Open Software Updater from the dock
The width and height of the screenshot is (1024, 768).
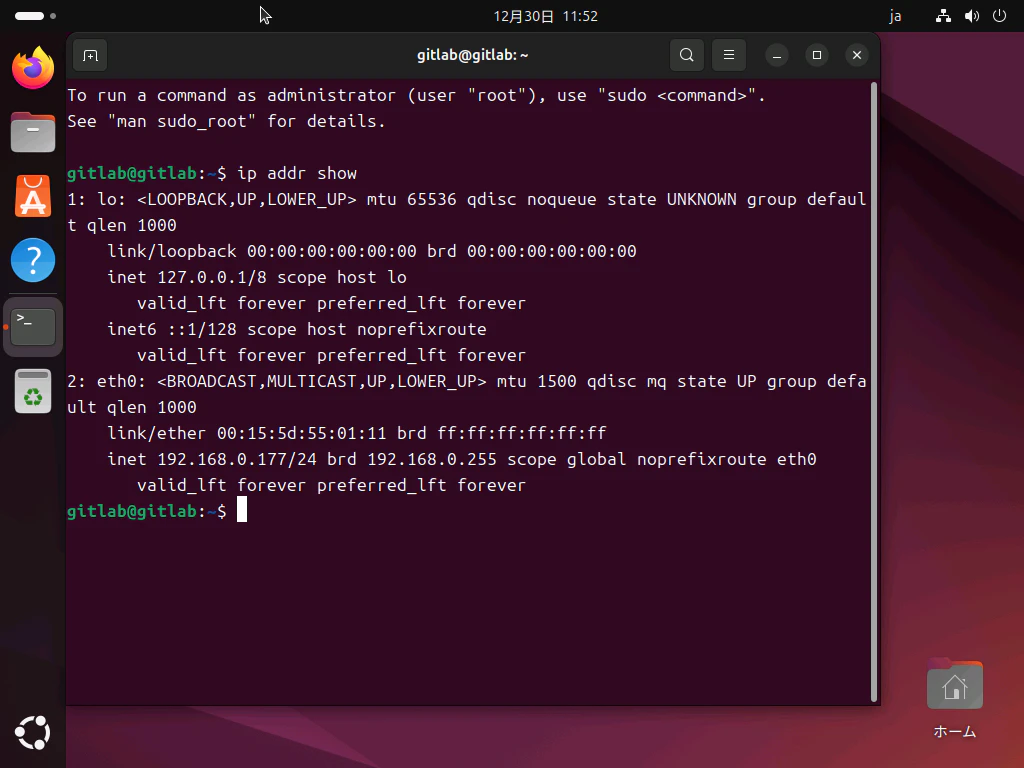32,391
